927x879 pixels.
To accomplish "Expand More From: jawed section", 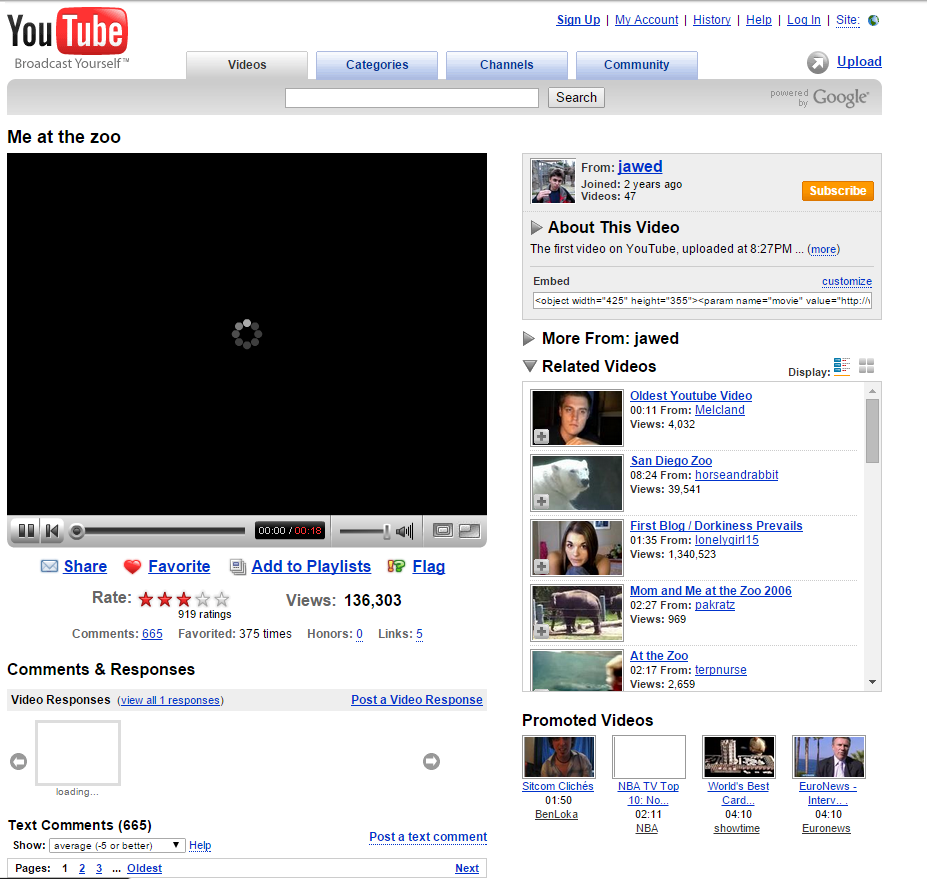I will (529, 339).
